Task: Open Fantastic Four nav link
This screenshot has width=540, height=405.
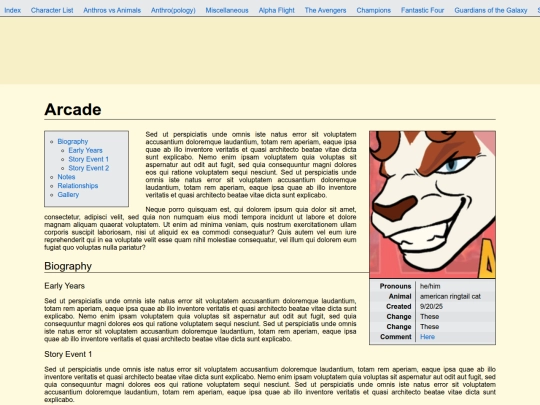Action: [423, 10]
